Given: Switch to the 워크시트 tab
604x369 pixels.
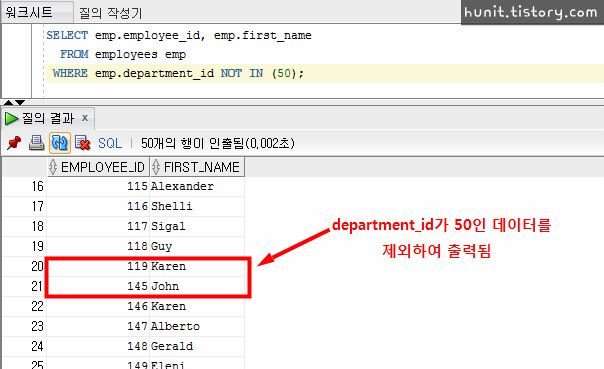Looking at the screenshot, I should click(37, 12).
